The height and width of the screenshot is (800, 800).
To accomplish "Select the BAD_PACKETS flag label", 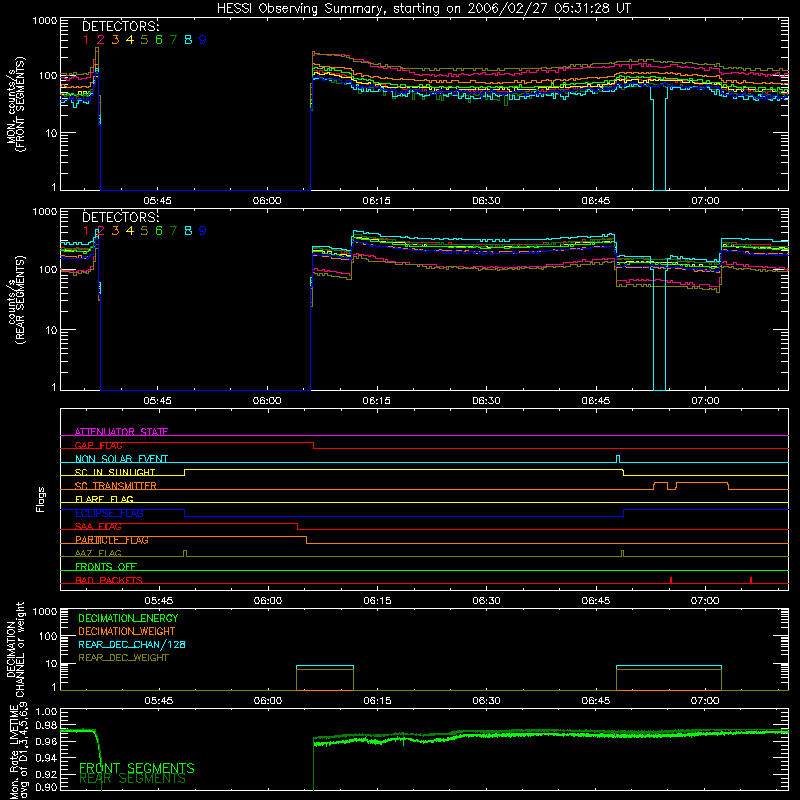I will [109, 580].
